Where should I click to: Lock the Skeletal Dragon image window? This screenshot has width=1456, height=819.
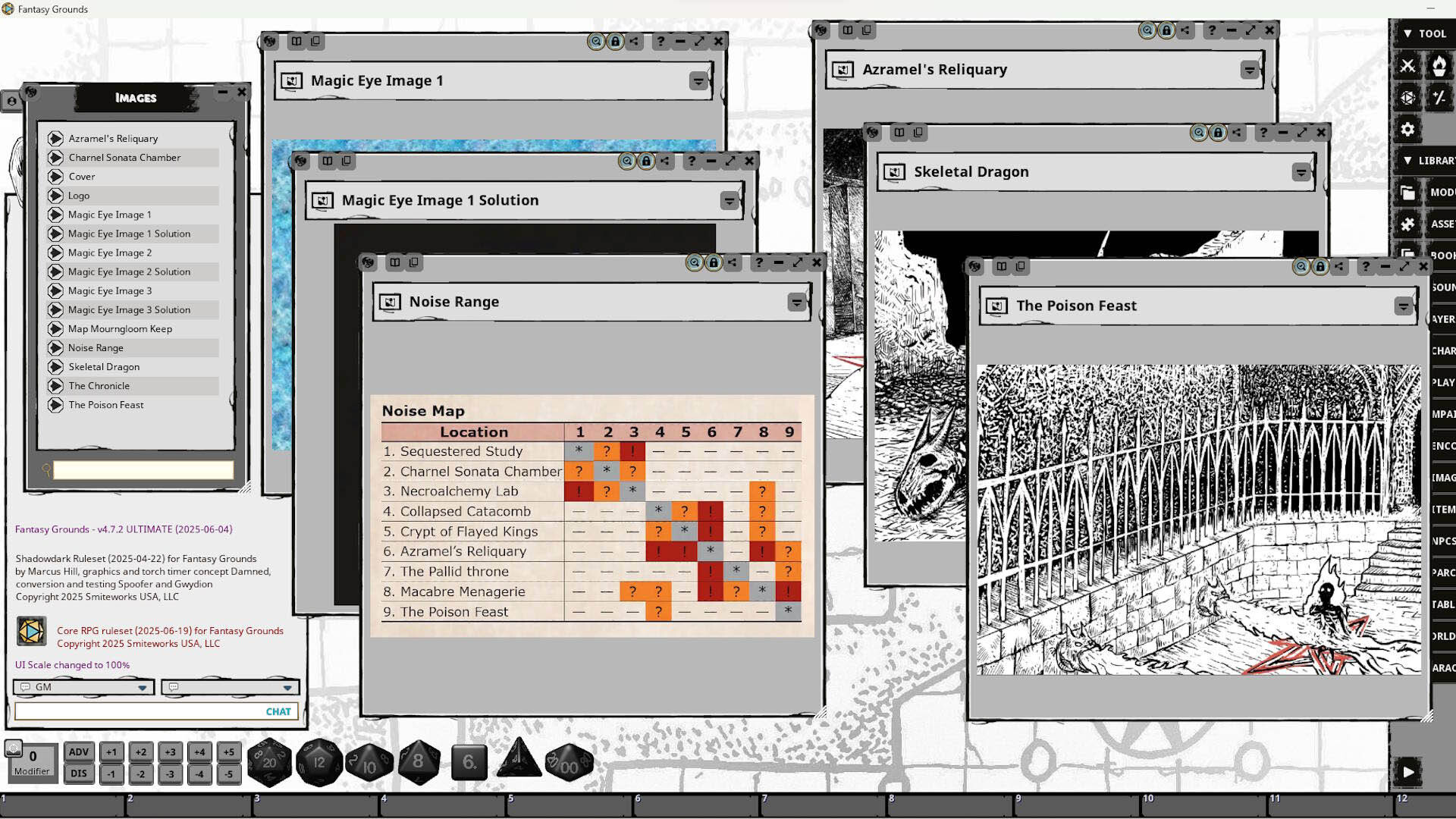click(x=1219, y=132)
